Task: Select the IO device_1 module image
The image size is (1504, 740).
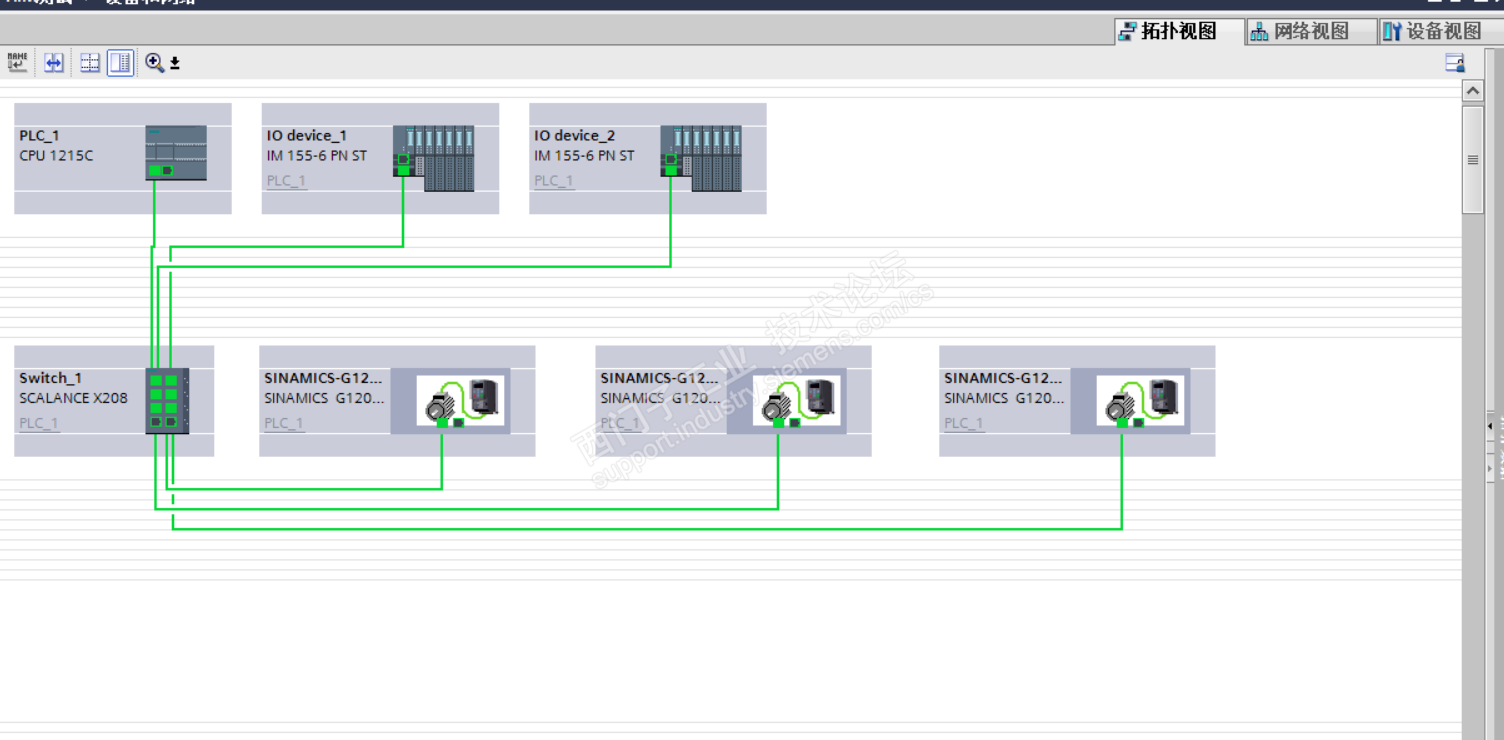Action: (434, 158)
